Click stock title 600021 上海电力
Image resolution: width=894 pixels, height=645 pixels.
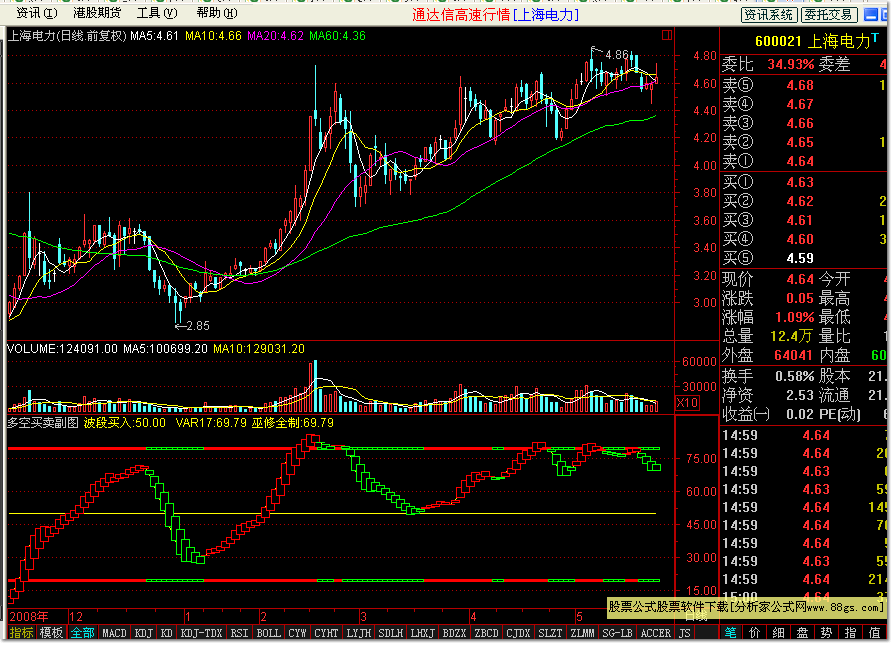pos(812,41)
